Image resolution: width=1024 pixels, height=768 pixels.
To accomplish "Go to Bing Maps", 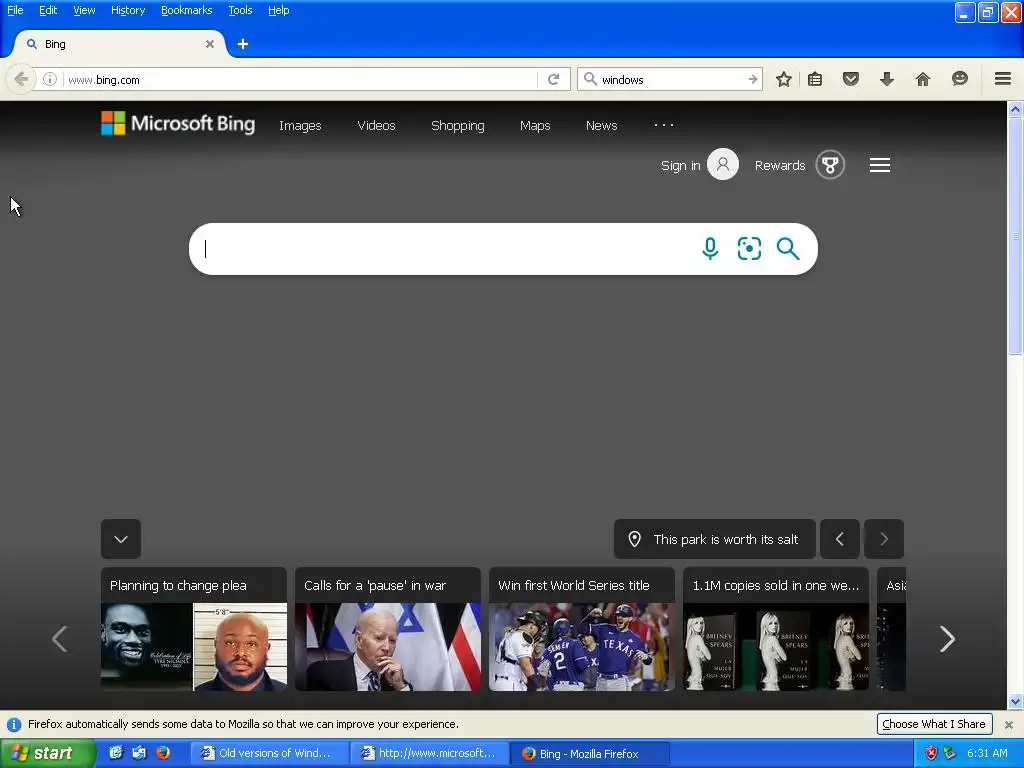I will (x=535, y=125).
